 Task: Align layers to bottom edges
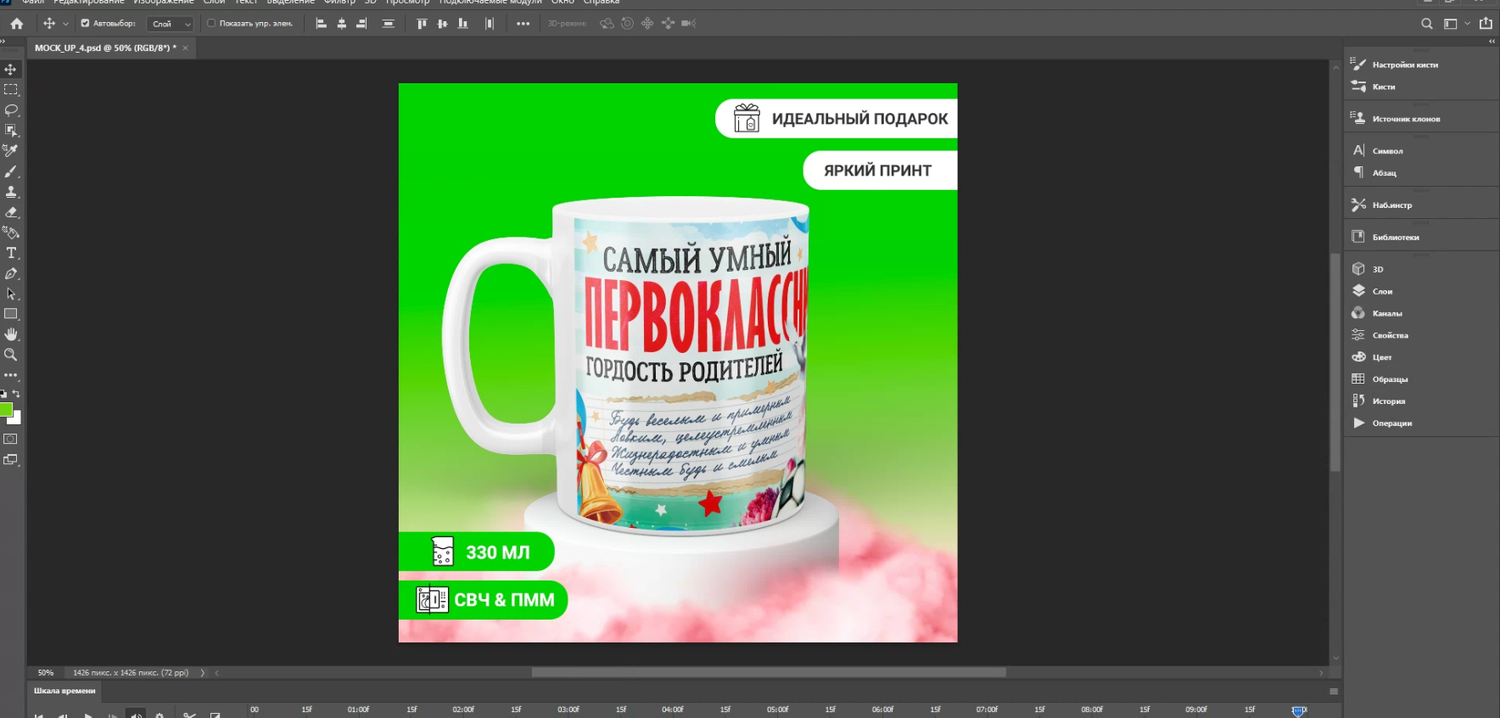[x=461, y=23]
